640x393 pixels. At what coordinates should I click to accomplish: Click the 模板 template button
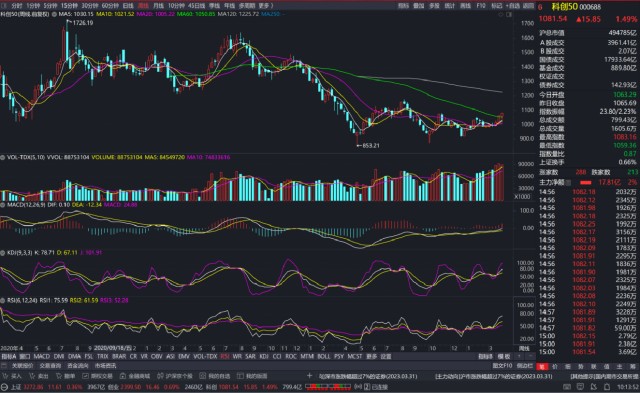tap(505, 356)
